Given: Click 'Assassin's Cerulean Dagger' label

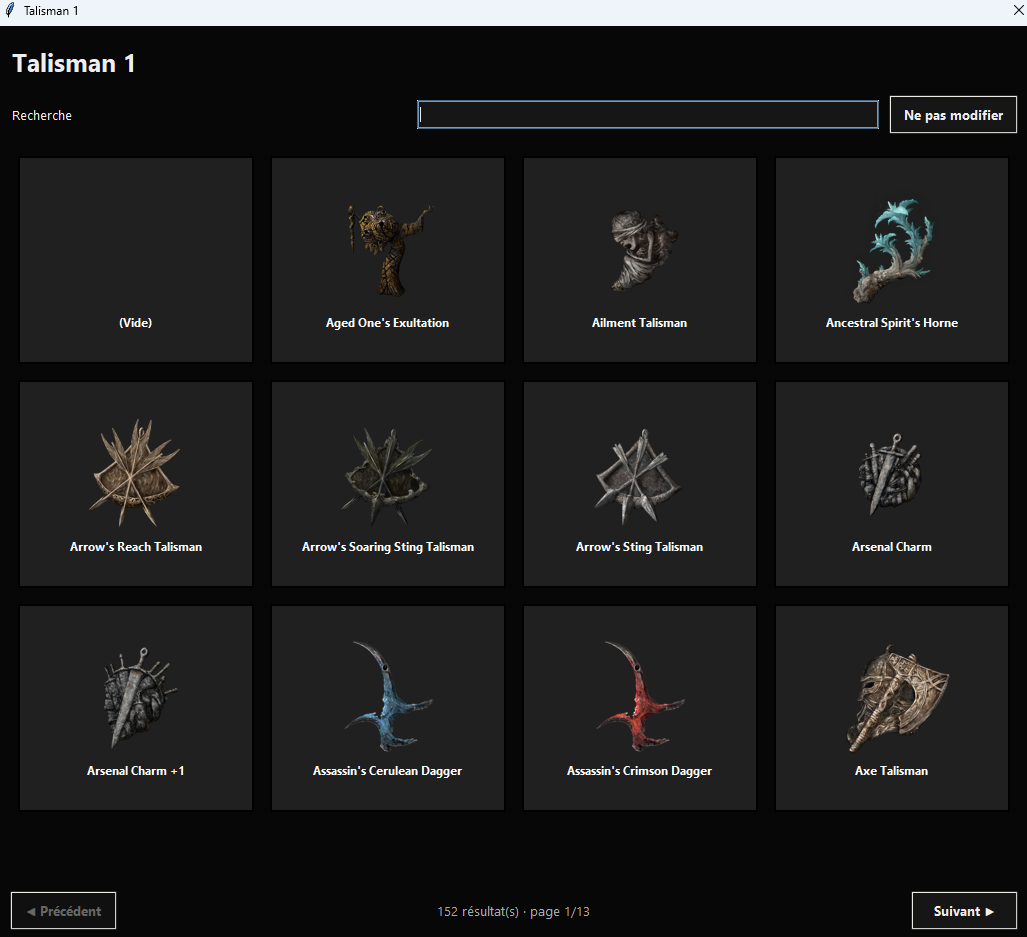Looking at the screenshot, I should click(x=388, y=771).
